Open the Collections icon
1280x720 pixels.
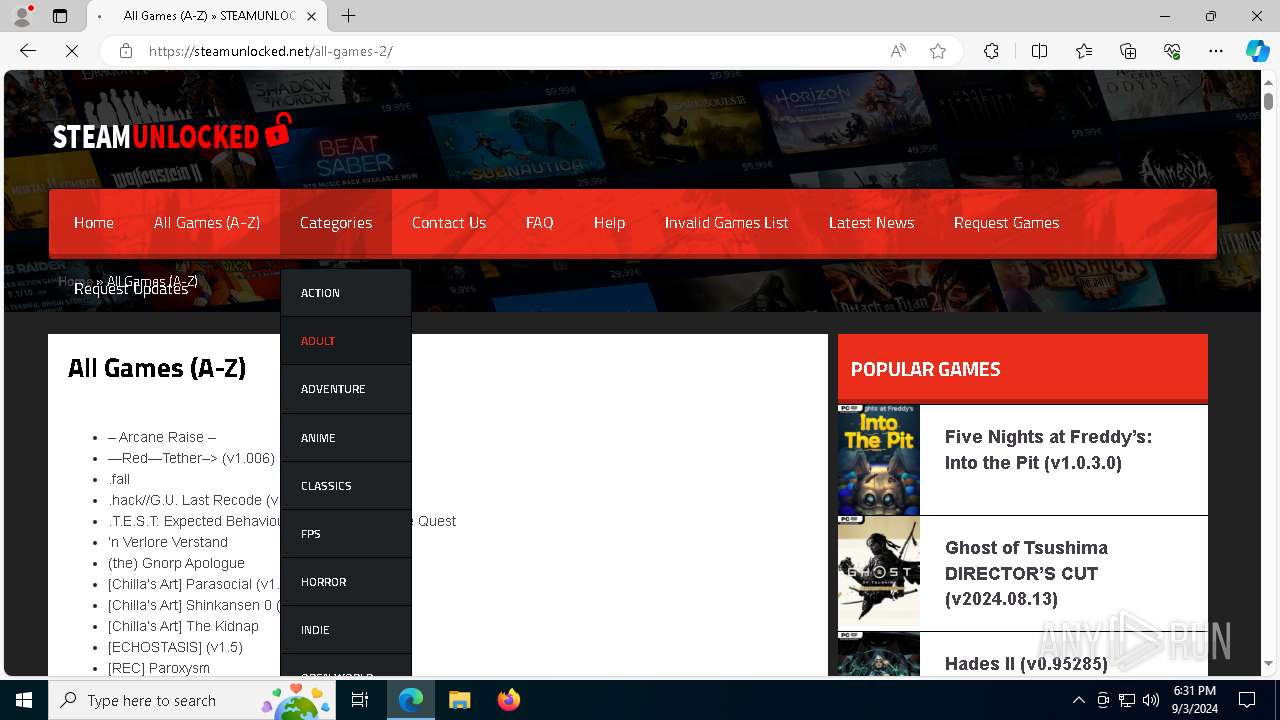(x=1128, y=51)
